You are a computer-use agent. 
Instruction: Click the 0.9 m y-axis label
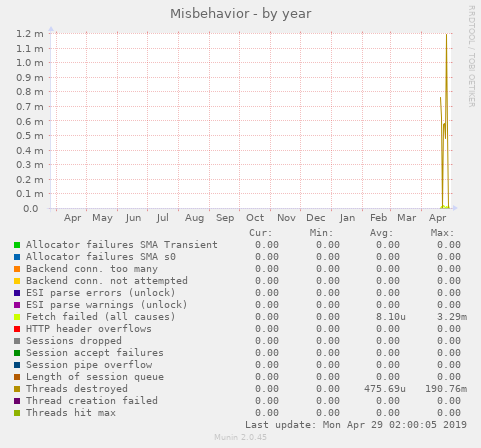tap(30, 78)
